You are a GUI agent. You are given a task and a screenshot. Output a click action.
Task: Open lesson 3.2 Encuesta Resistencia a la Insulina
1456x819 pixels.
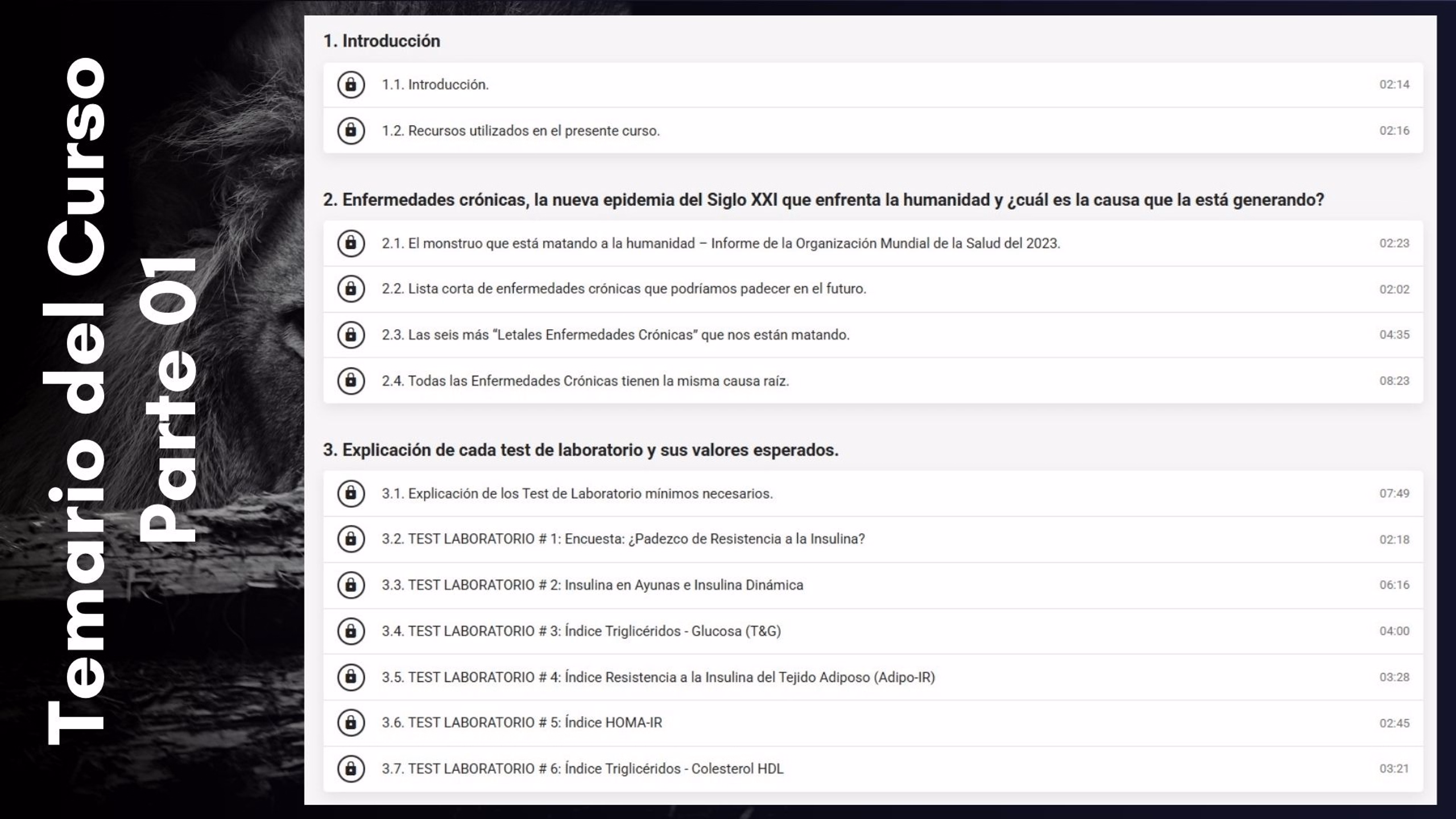(873, 539)
